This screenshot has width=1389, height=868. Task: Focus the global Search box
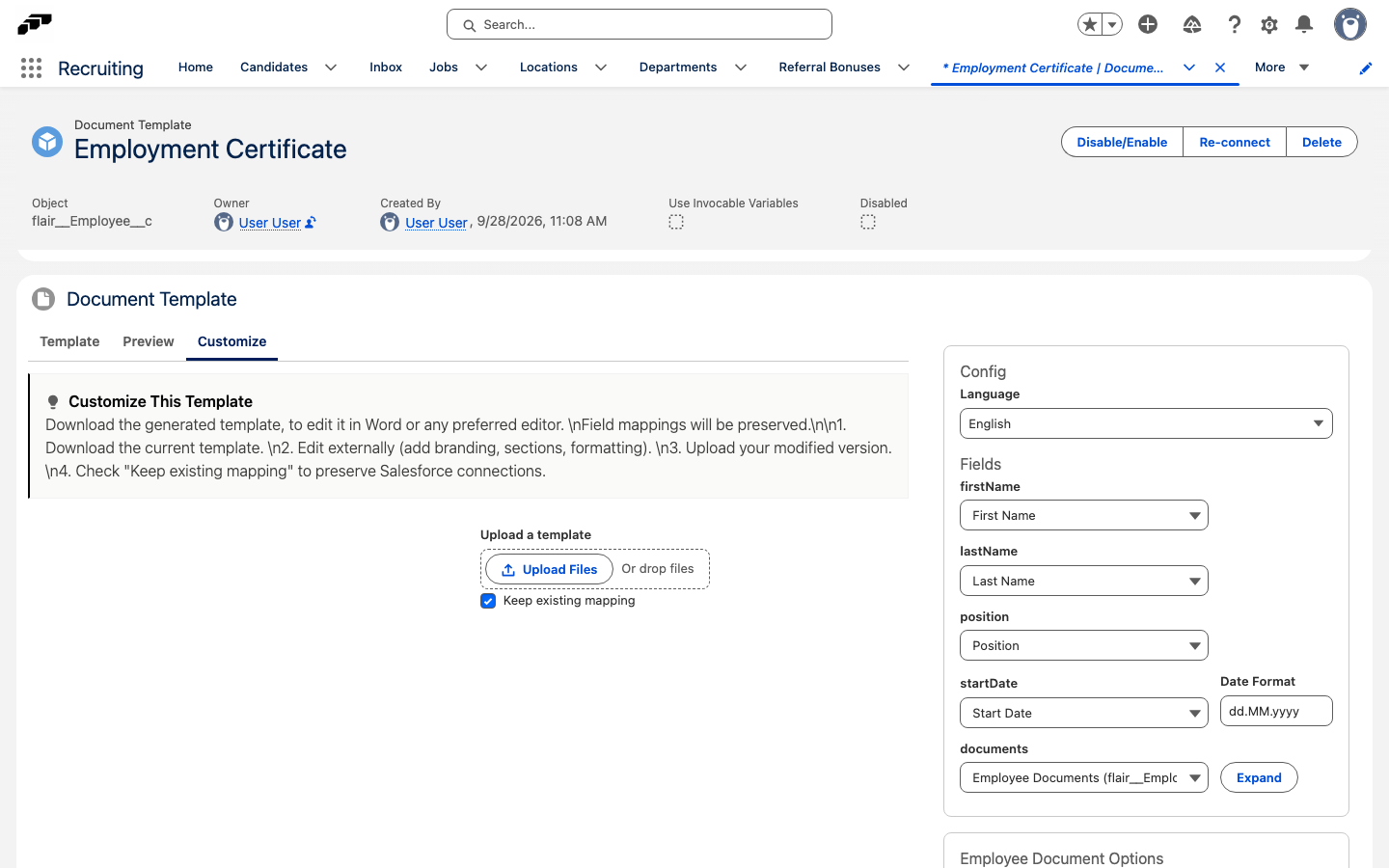point(640,24)
